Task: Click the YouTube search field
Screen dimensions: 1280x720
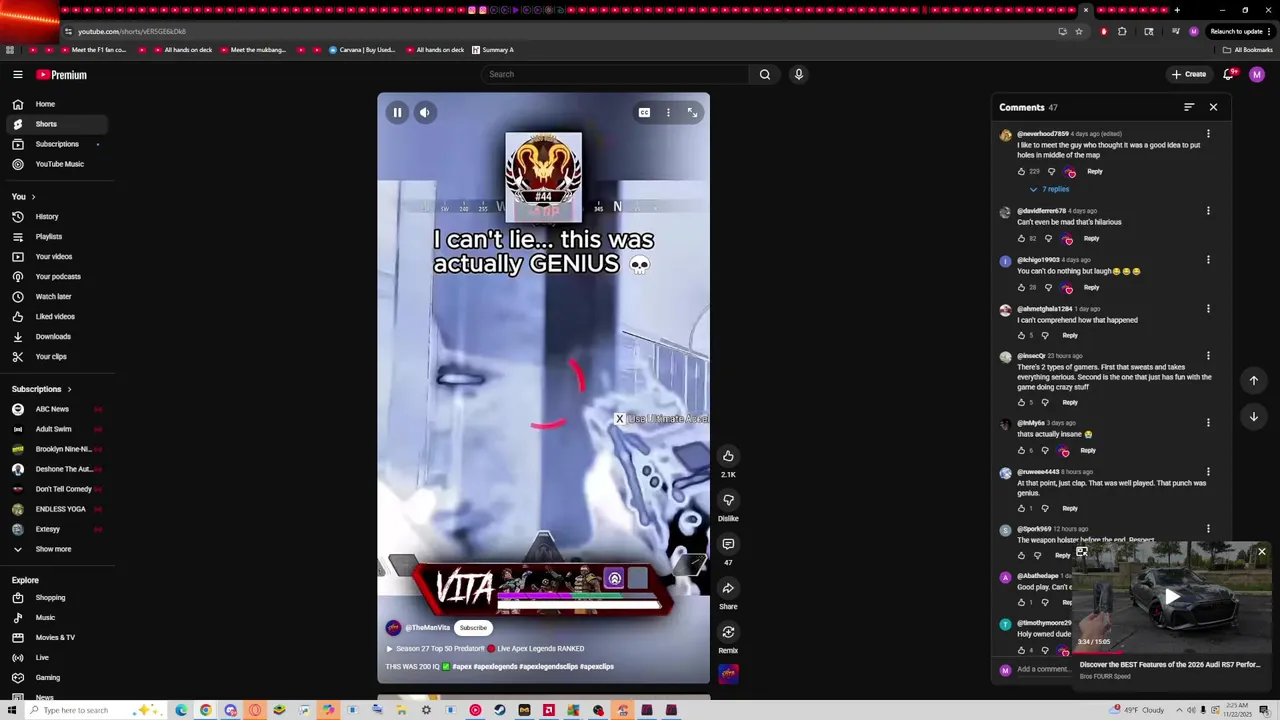Action: pyautogui.click(x=615, y=74)
